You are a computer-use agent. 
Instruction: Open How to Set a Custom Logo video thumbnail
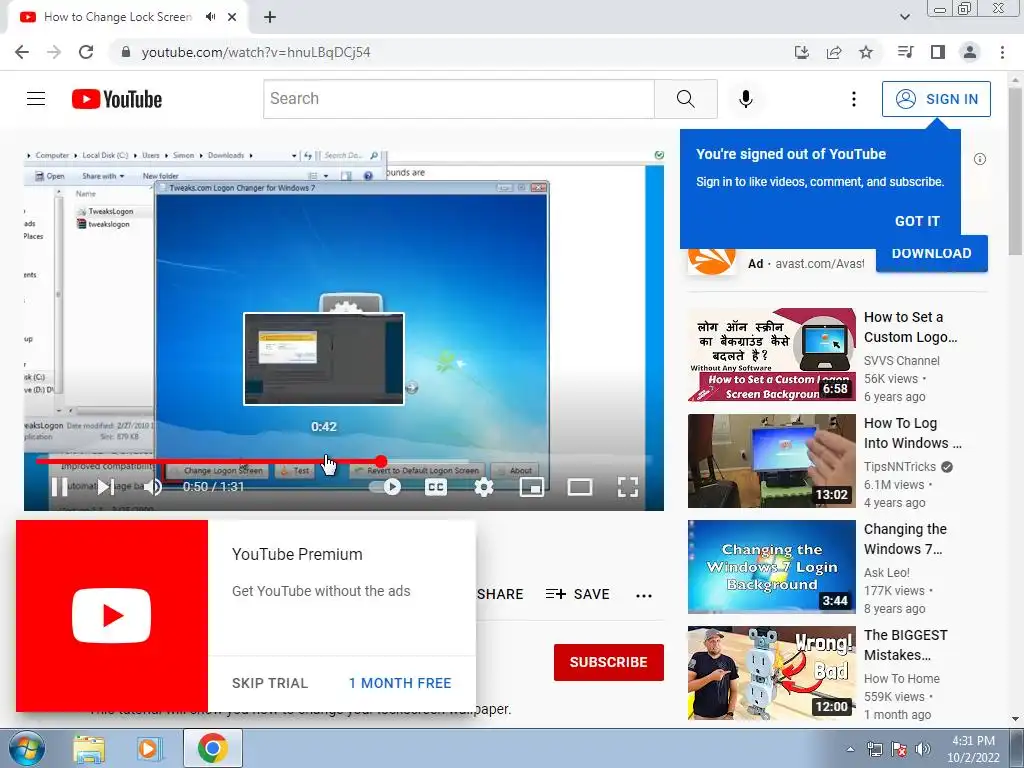click(x=771, y=355)
